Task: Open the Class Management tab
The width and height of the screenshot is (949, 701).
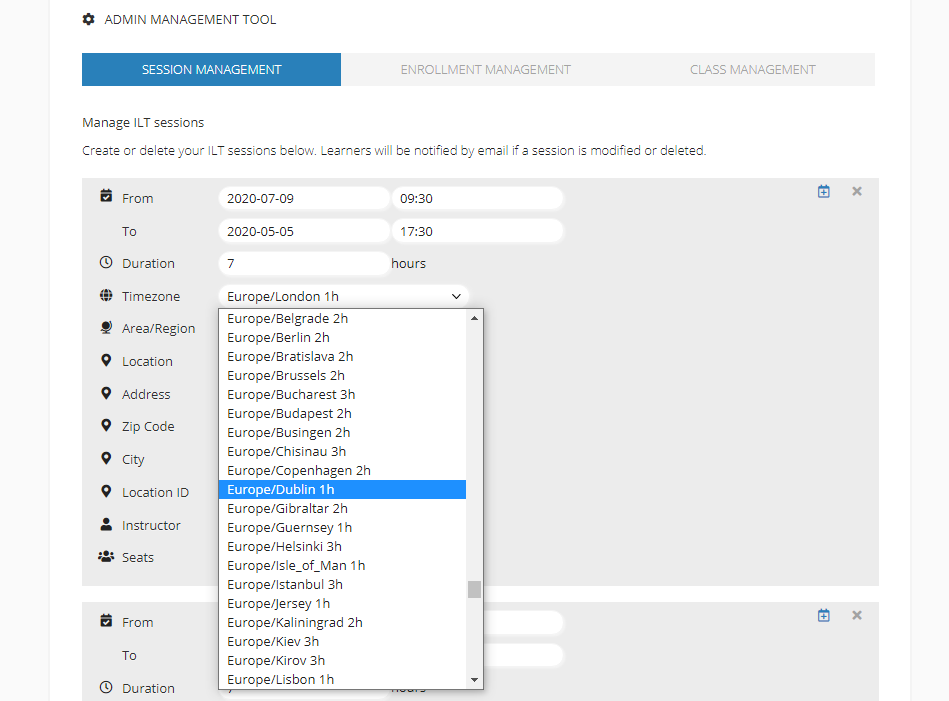Action: (752, 69)
